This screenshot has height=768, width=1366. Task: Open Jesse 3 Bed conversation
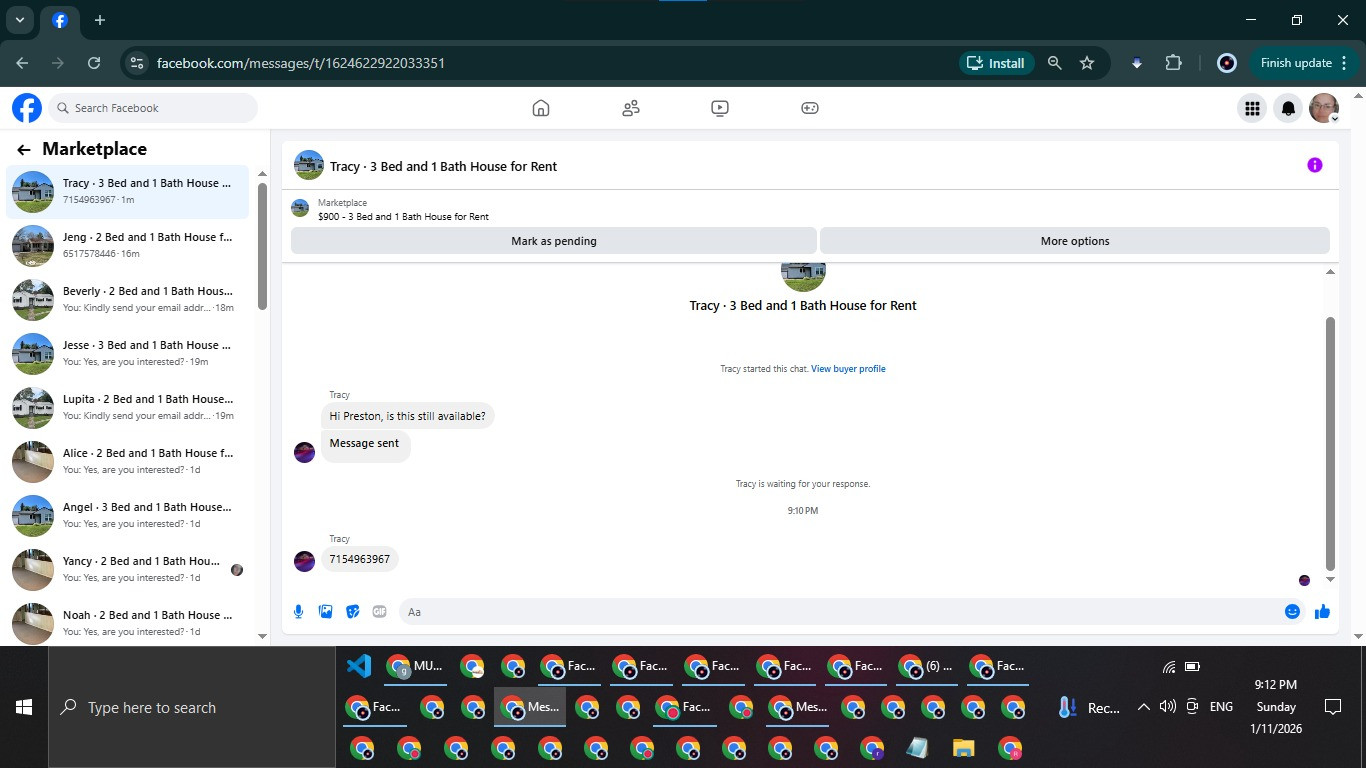click(x=128, y=353)
